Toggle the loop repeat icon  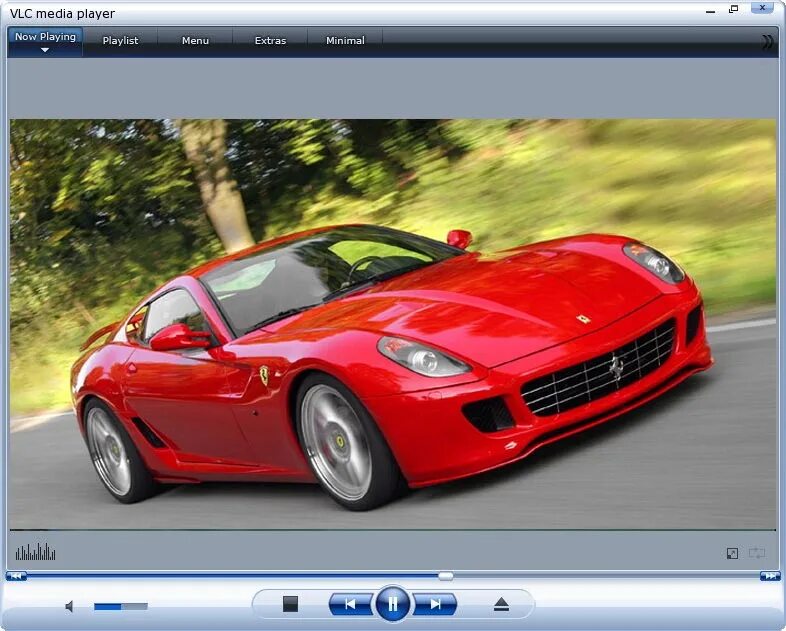click(x=756, y=553)
